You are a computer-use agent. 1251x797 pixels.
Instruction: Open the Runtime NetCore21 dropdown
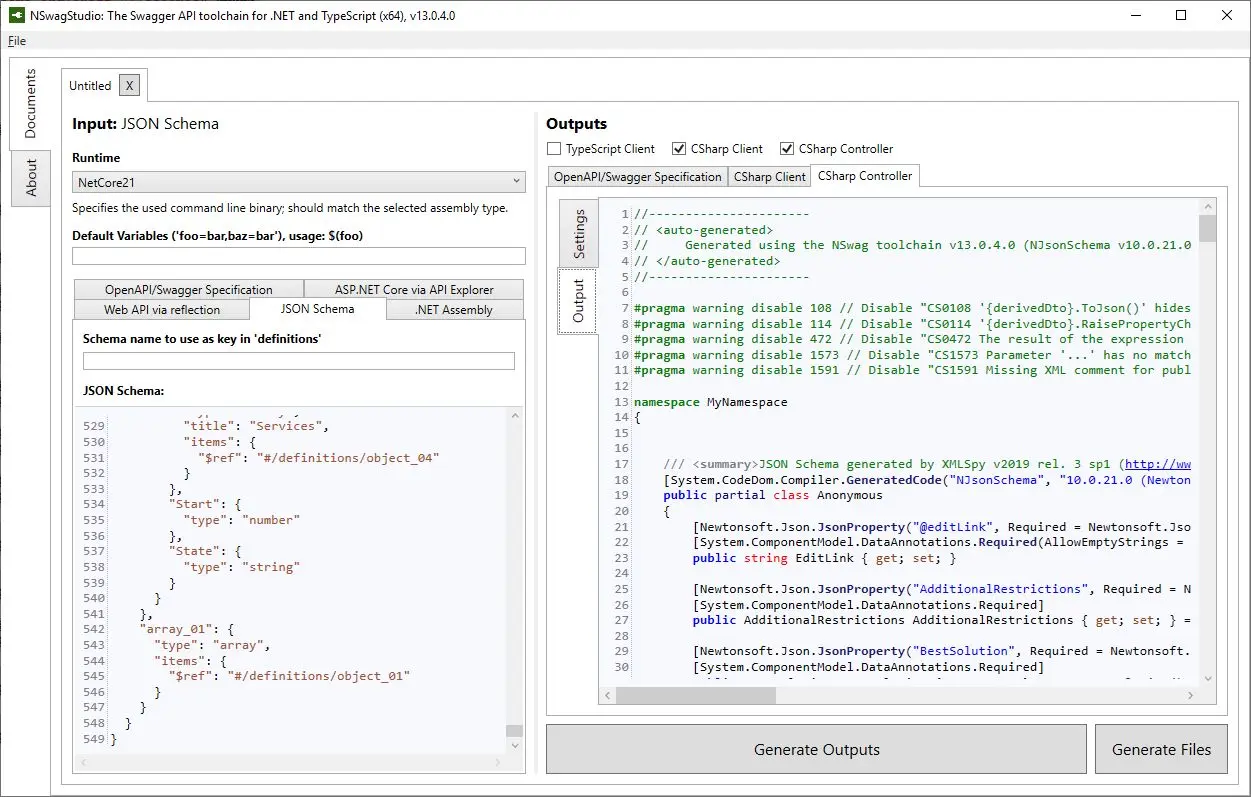[x=298, y=182]
